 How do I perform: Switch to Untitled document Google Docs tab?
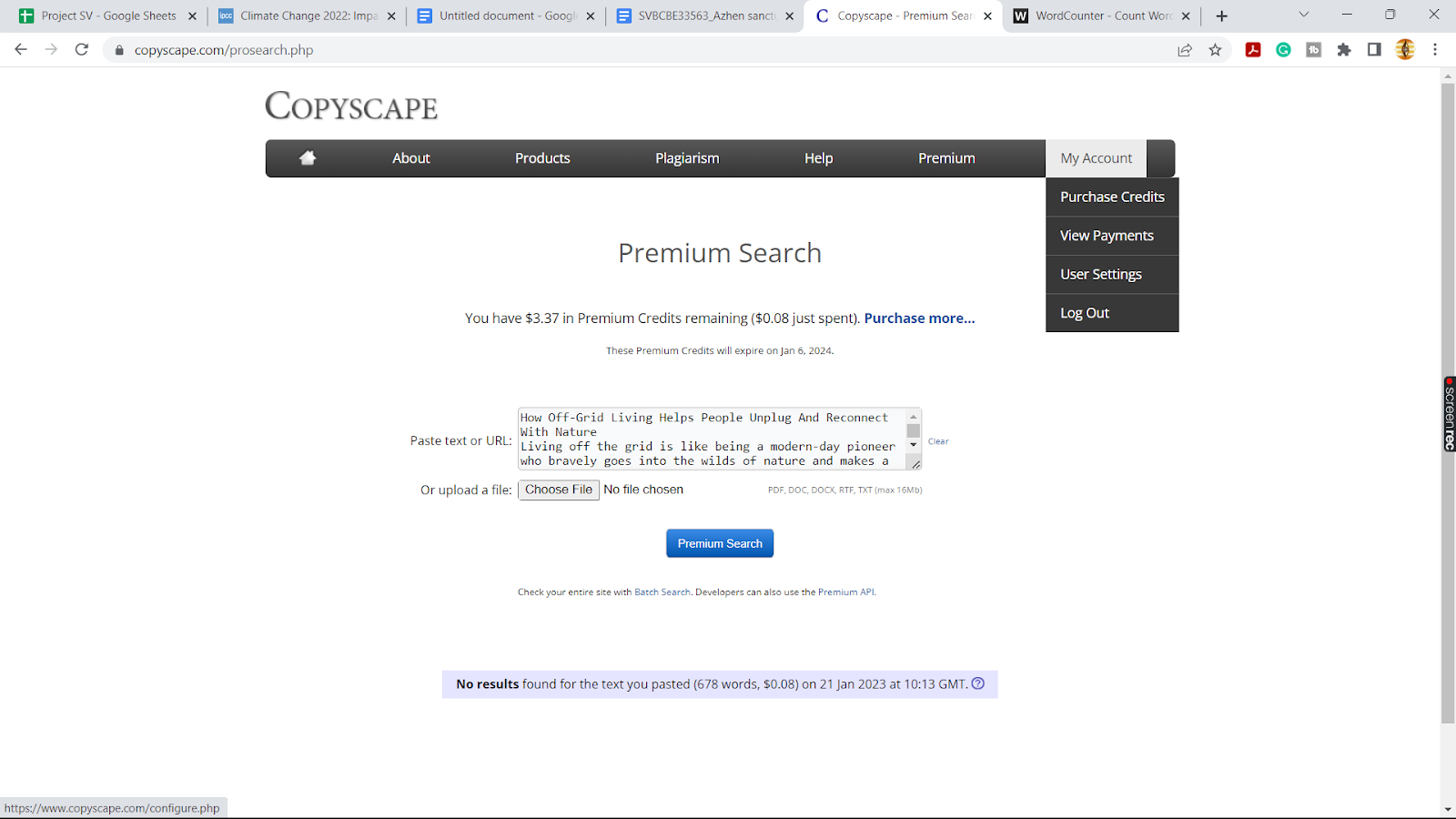[x=507, y=16]
